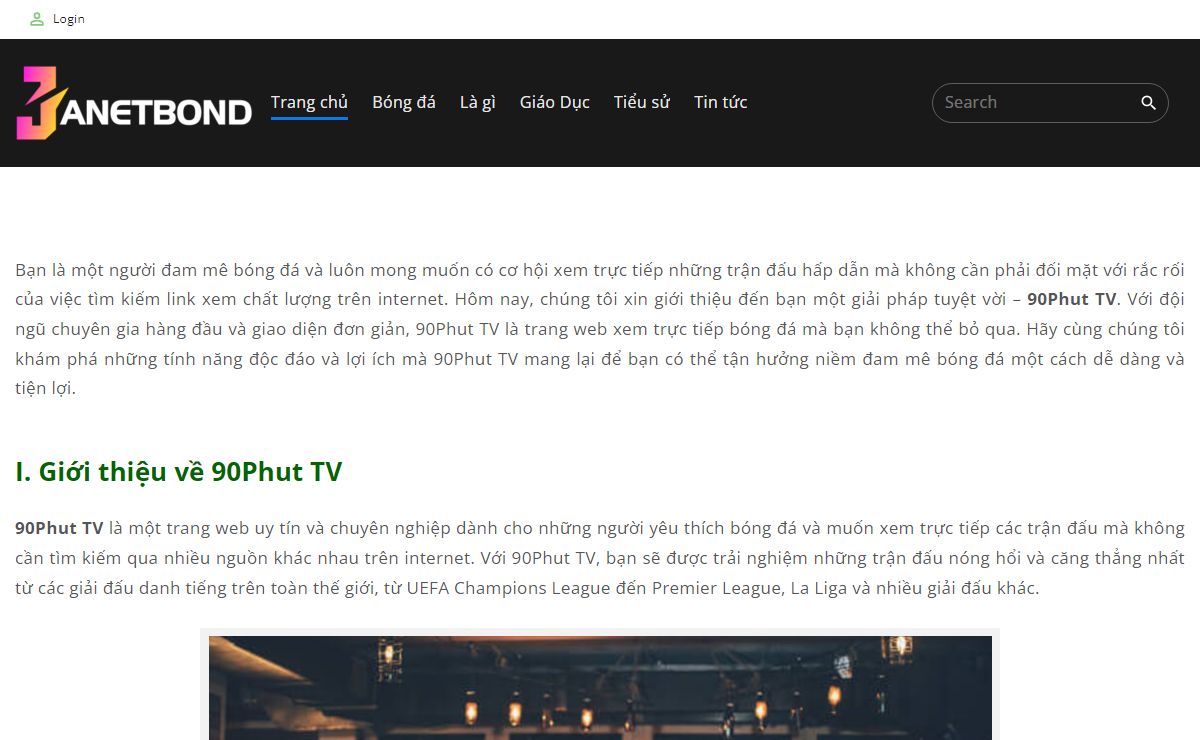Click the words Premier League in the paragraph
The image size is (1200, 740).
[716, 588]
